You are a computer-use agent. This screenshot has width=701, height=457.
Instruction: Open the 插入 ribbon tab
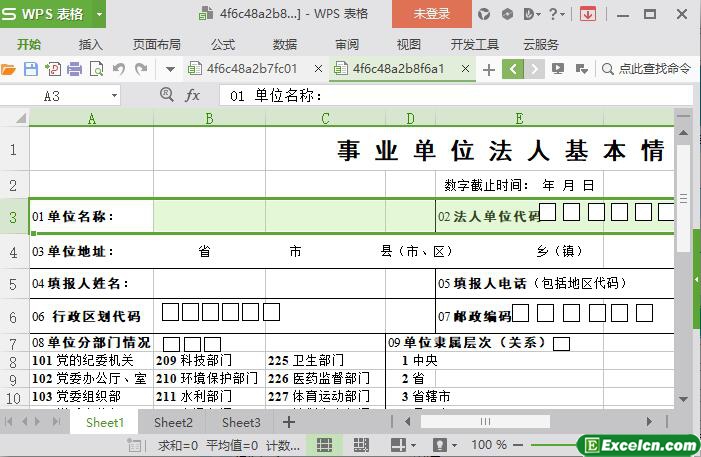coord(91,44)
